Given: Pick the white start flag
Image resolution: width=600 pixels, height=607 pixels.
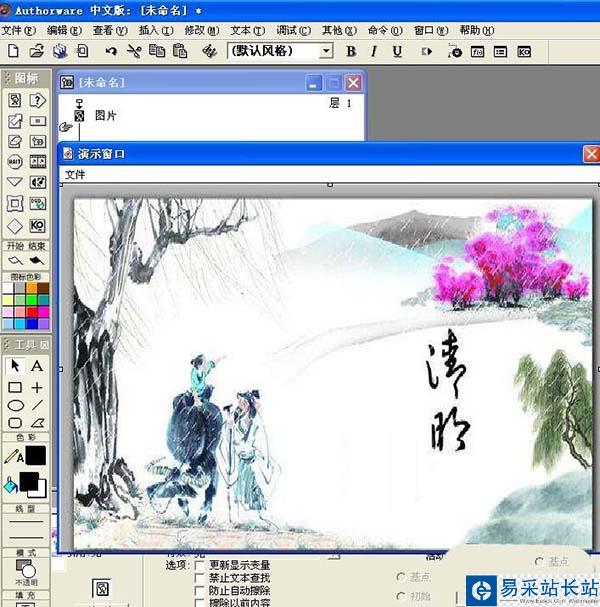Looking at the screenshot, I should 15,261.
